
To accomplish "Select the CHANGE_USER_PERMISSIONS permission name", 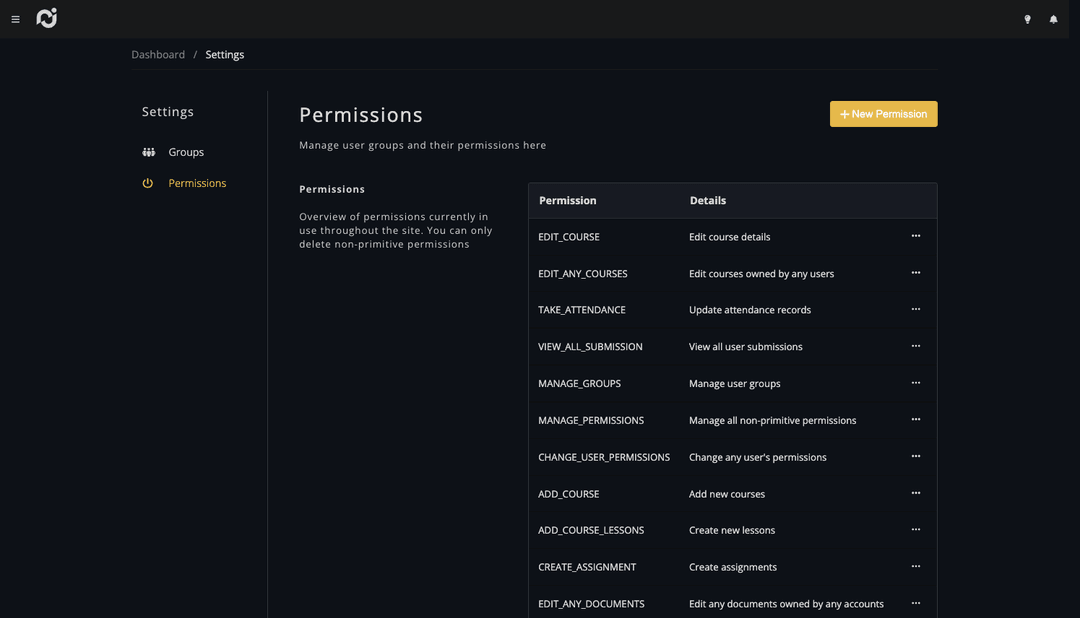I will click(604, 457).
